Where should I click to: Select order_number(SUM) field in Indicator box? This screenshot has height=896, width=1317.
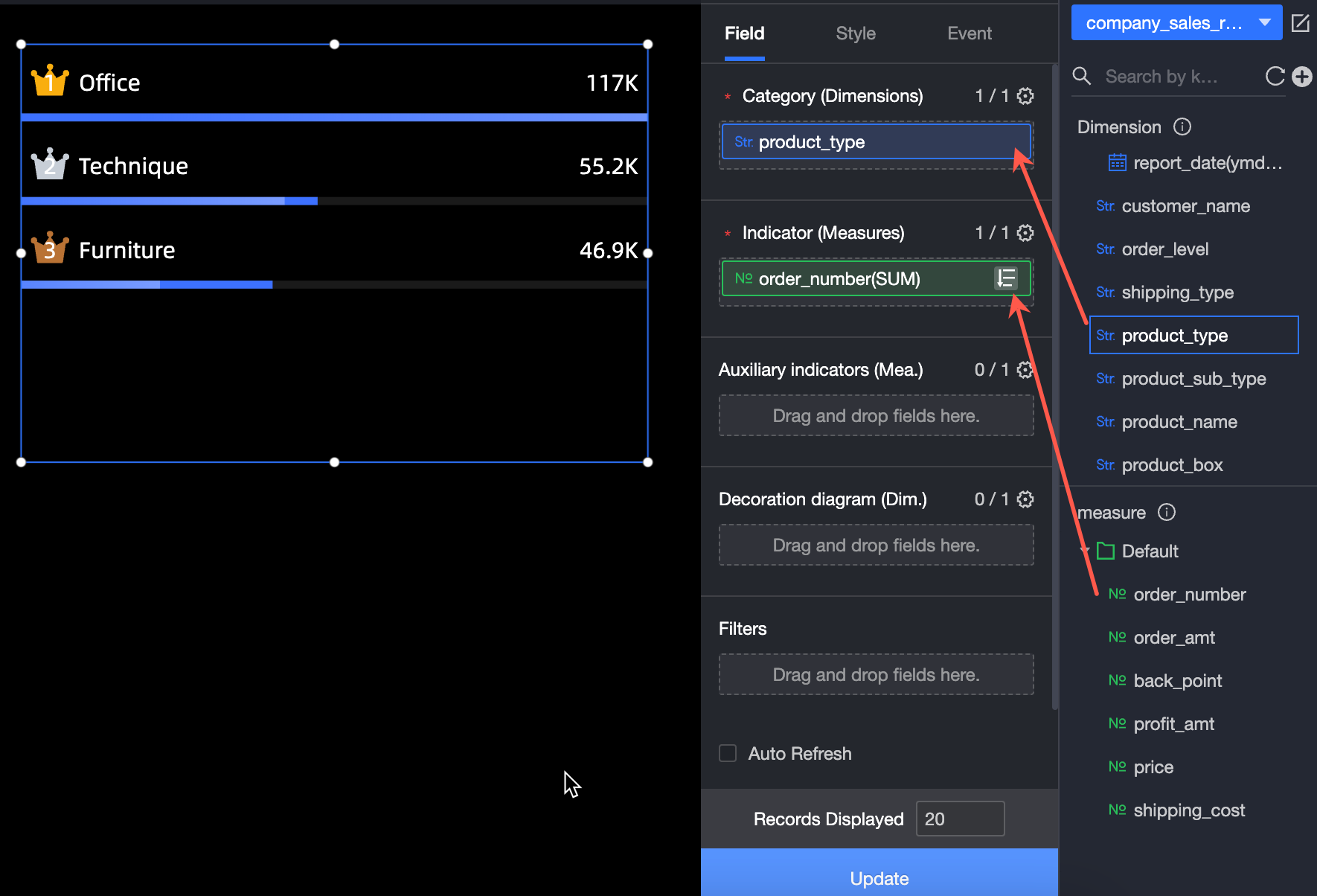pos(876,278)
